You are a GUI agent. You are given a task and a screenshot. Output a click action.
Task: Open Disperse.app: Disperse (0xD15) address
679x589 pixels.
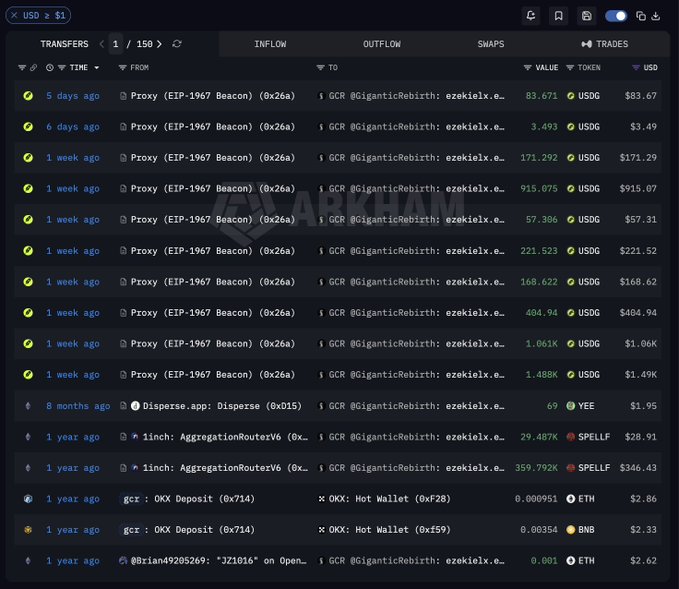pyautogui.click(x=222, y=406)
